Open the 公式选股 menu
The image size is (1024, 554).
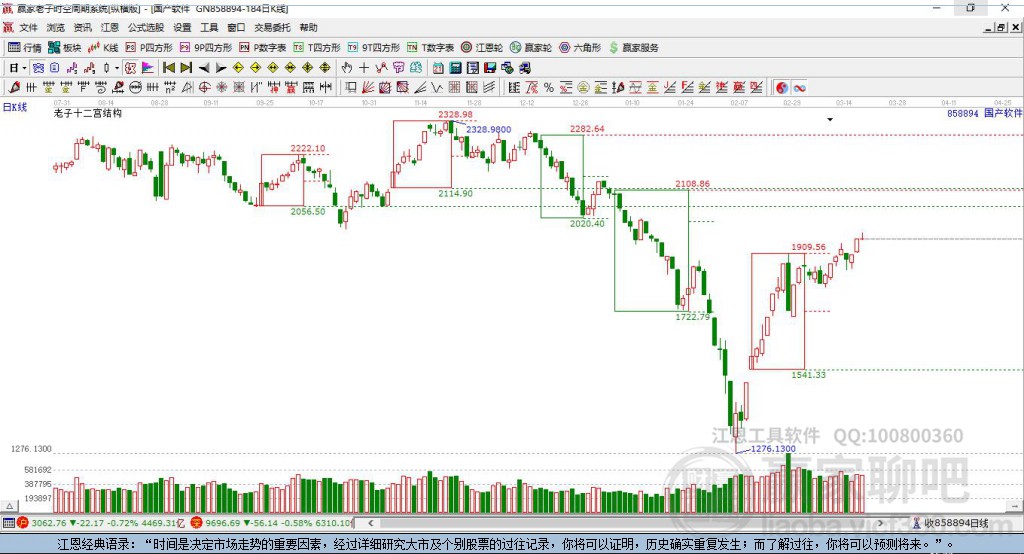(x=146, y=27)
